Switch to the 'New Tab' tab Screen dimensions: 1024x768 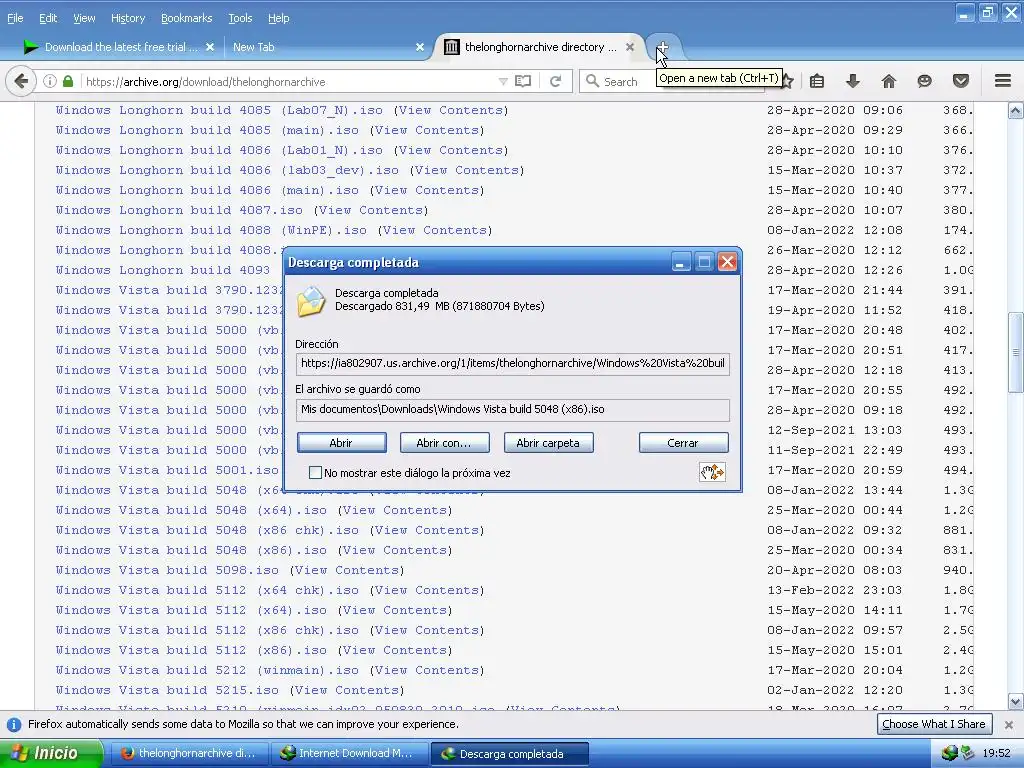click(x=253, y=47)
